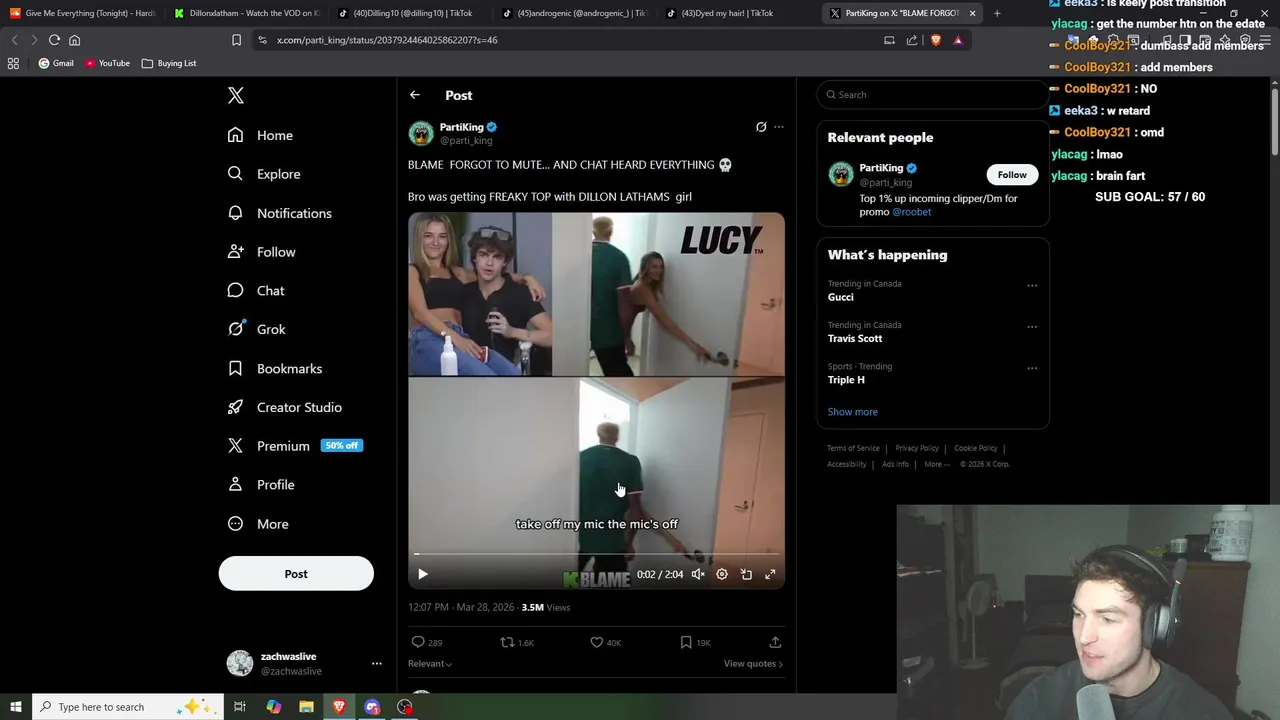
Task: Open Profile in X sidebar
Action: 261,485
